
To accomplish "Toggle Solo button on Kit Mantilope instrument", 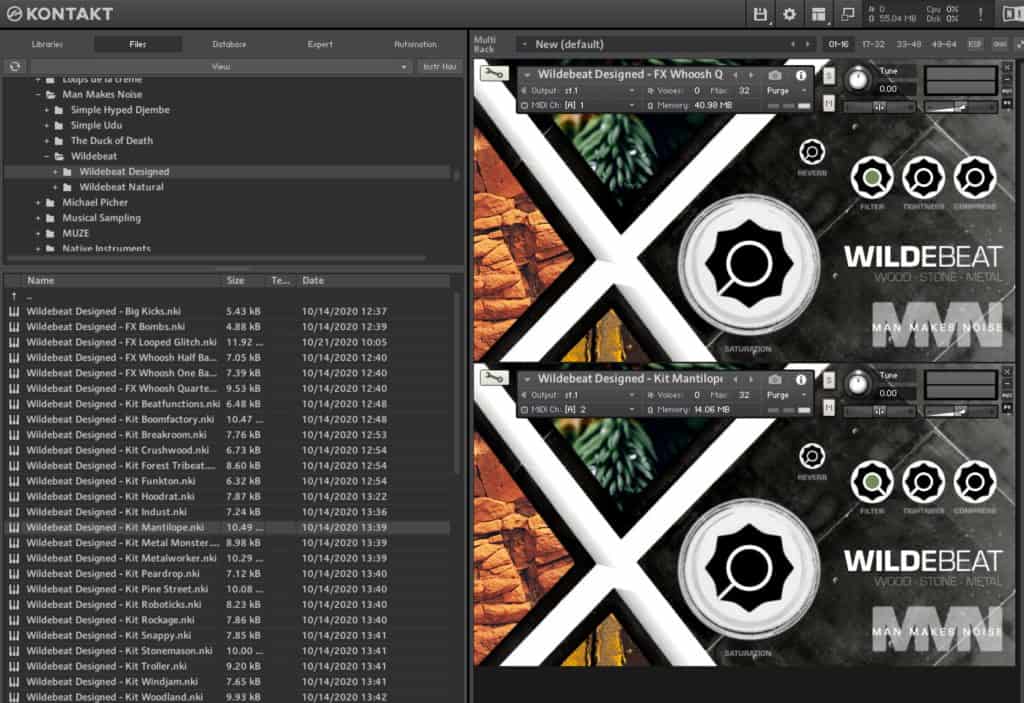I will tap(829, 380).
